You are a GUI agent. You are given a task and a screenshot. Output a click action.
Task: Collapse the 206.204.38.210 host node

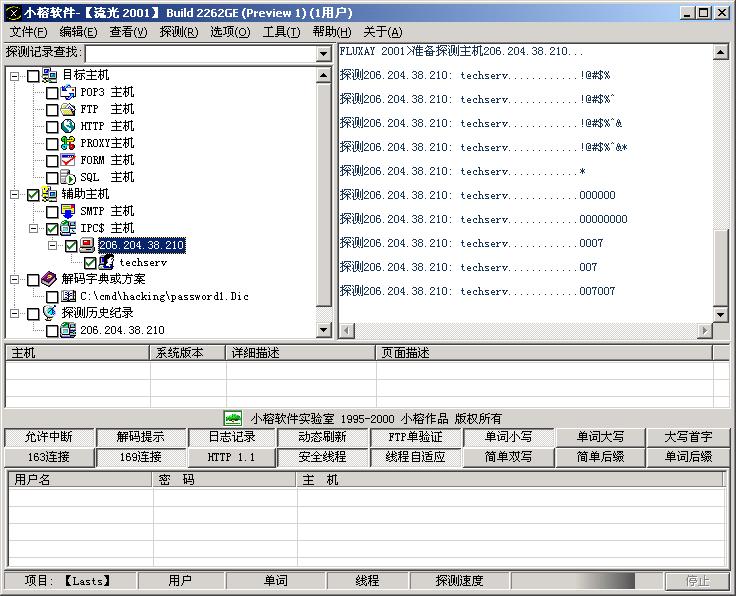(x=53, y=245)
